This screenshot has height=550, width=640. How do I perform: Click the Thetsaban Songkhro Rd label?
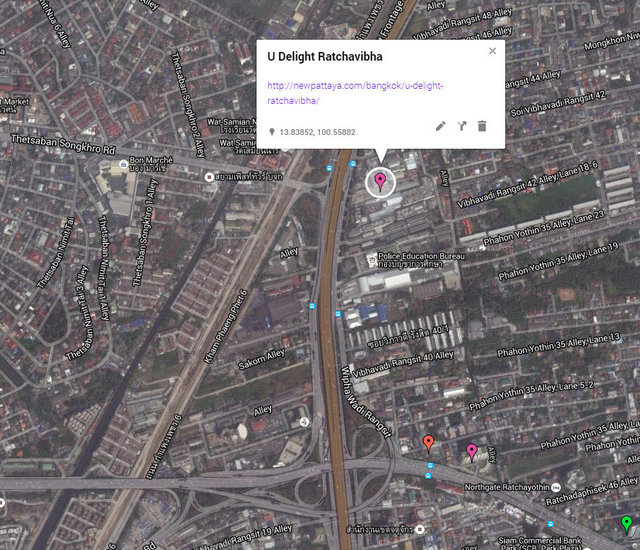63,144
